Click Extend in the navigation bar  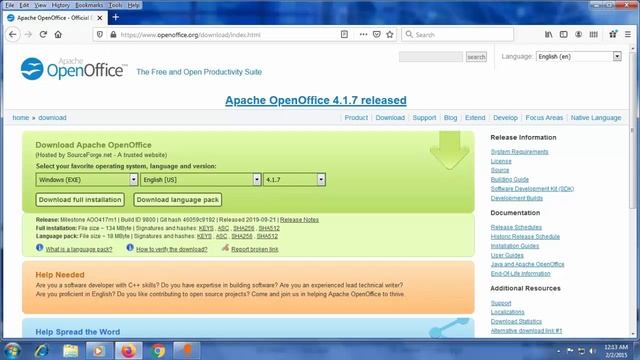click(x=475, y=118)
